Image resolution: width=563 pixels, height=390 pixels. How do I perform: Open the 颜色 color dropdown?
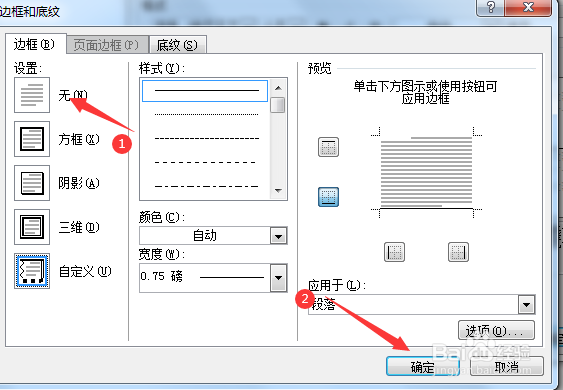[278, 236]
